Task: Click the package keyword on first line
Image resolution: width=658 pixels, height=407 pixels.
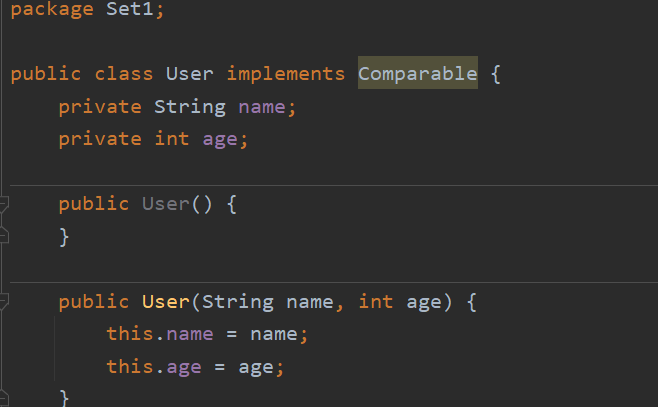Action: pos(52,10)
